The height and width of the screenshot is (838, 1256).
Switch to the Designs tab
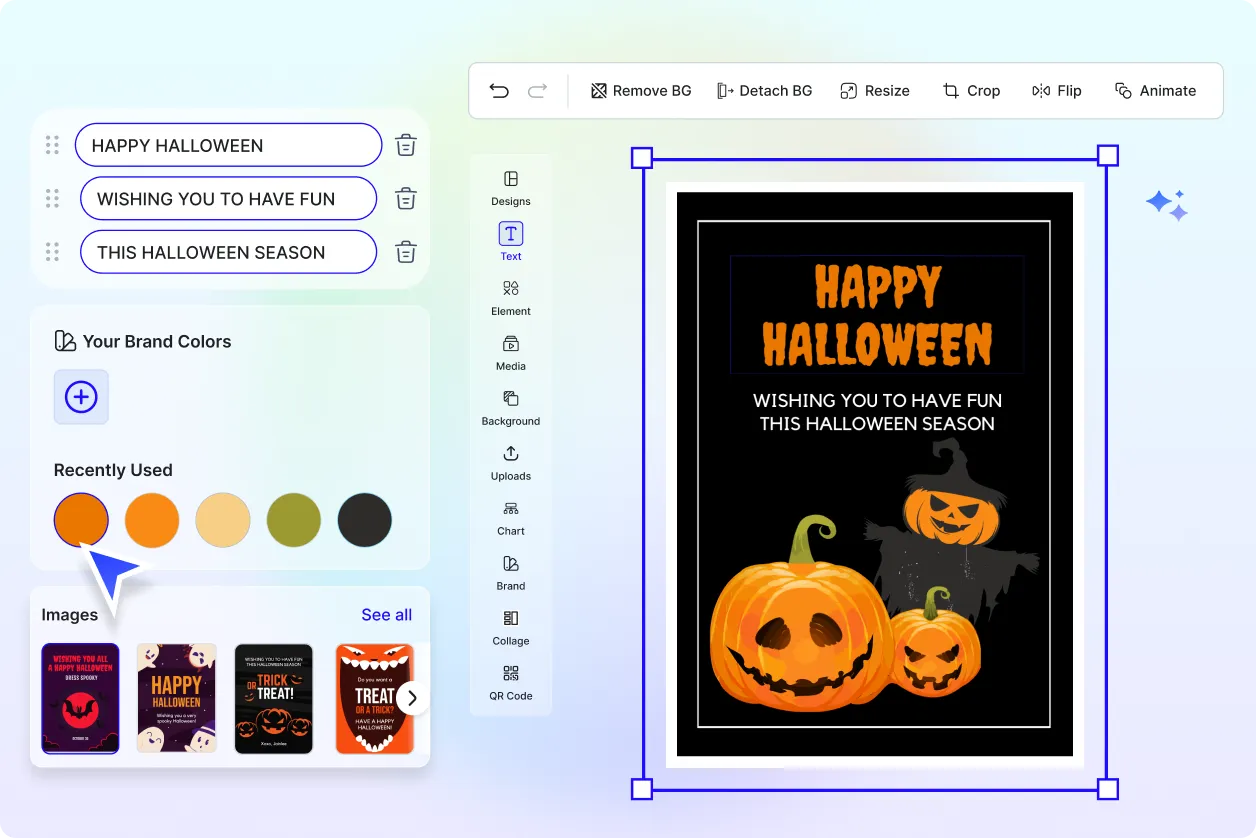(510, 190)
